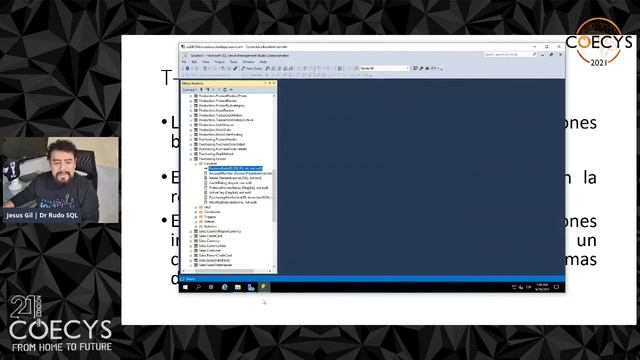Screen dimensions: 640x360
Task: Open the Tools menu in SSMS
Action: [x=233, y=62]
